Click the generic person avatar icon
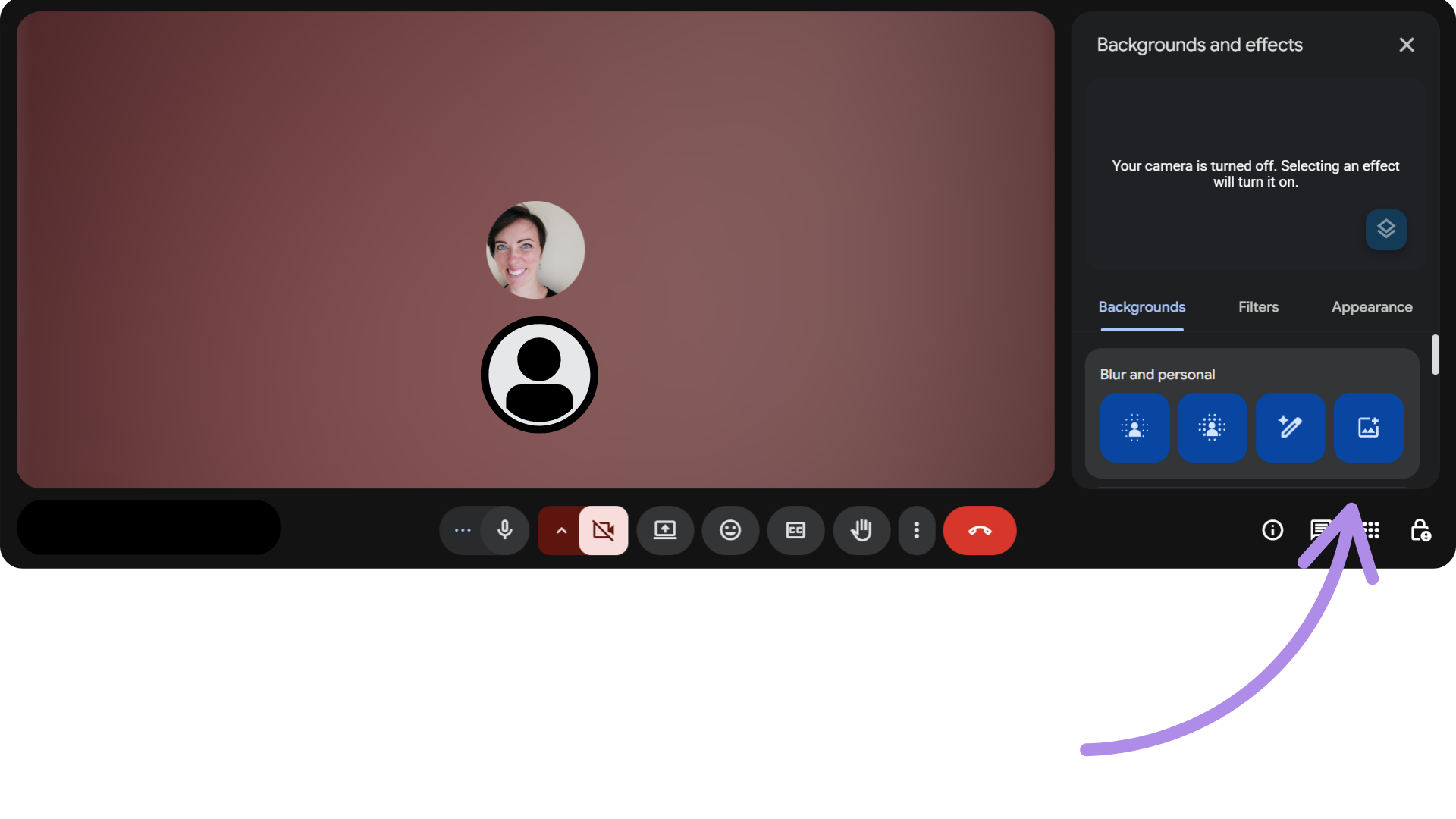The image size is (1456, 819). point(539,375)
